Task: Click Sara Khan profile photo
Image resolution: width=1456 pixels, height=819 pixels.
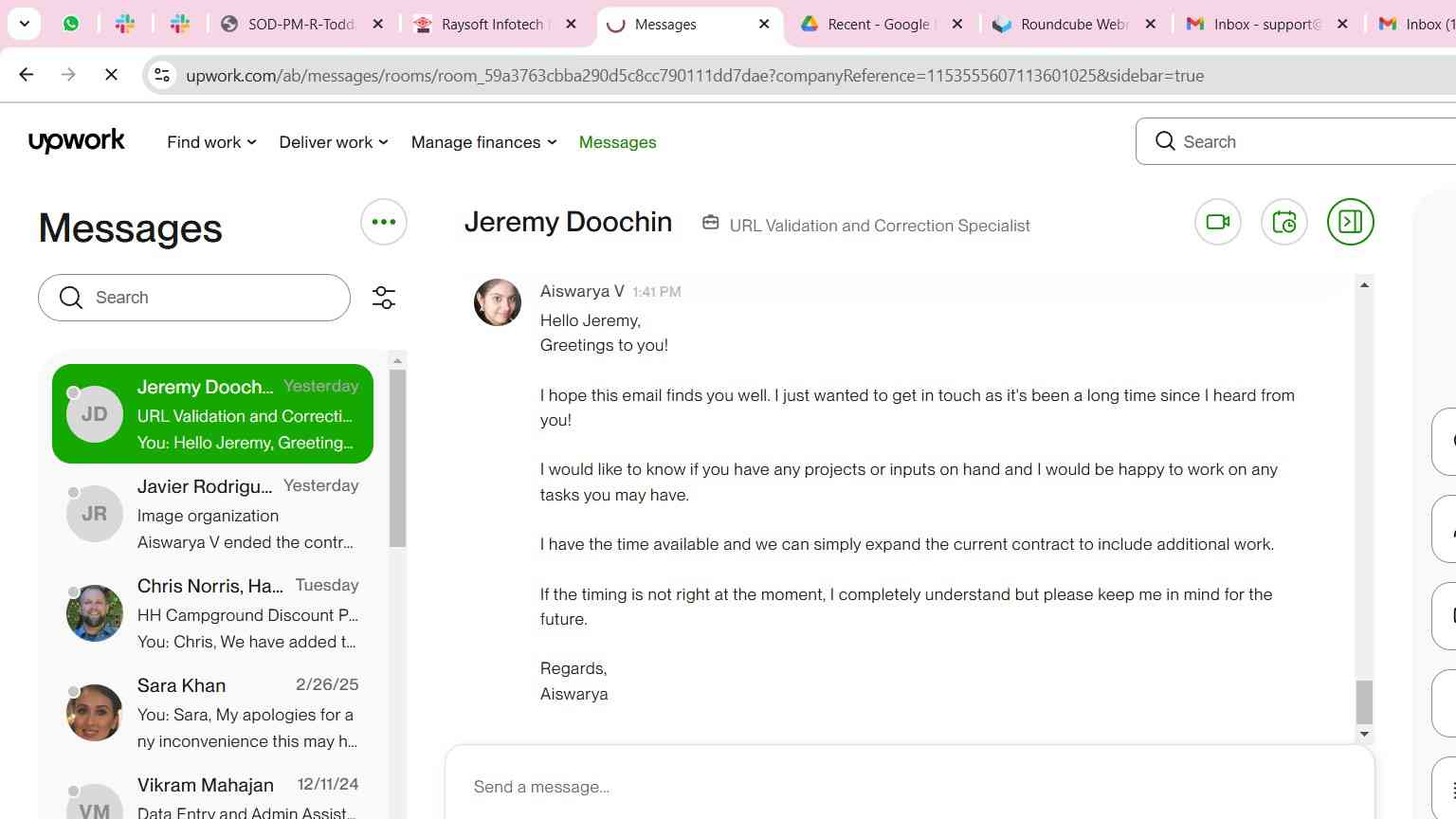Action: pos(95,713)
